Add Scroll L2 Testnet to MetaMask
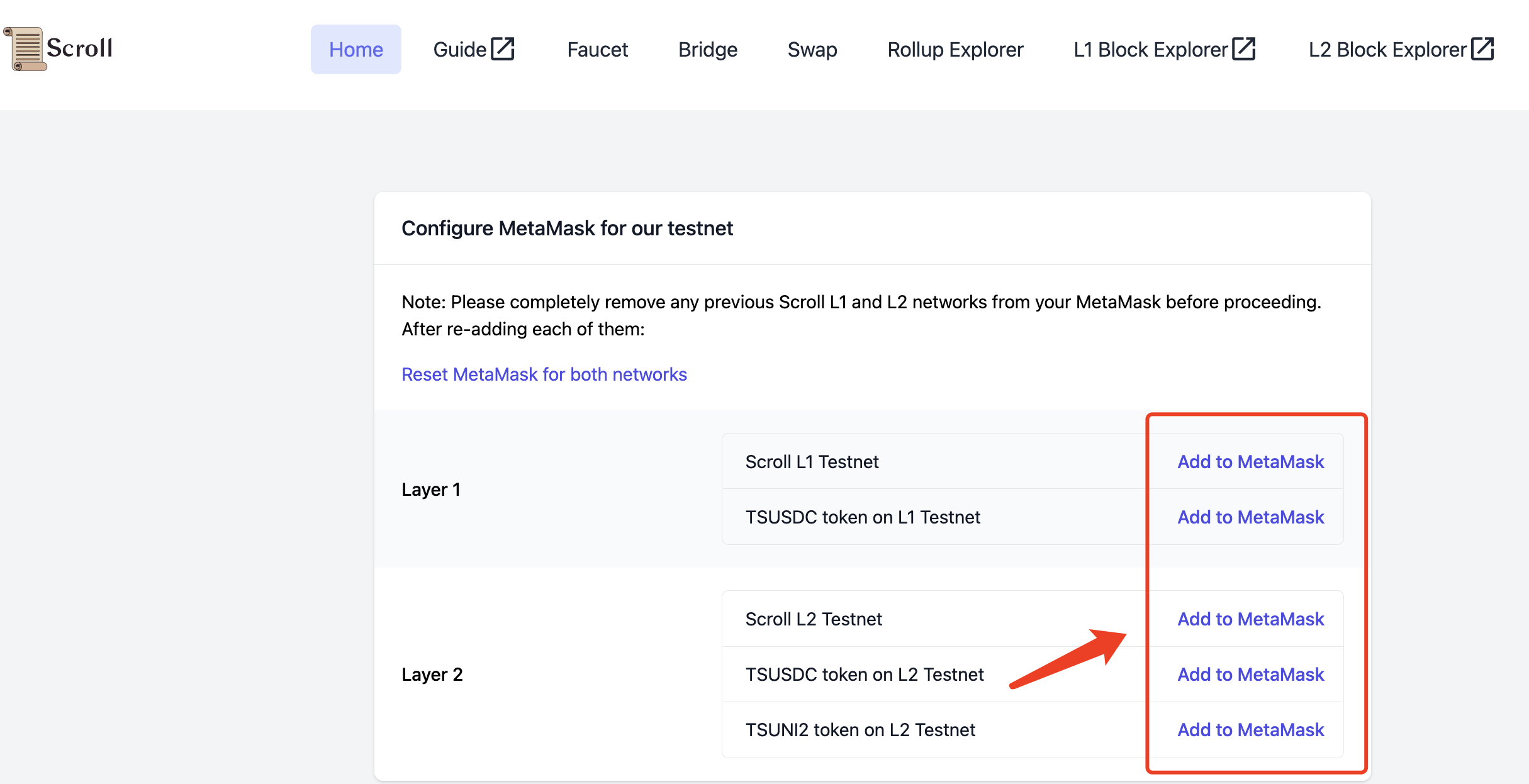 click(x=1251, y=619)
